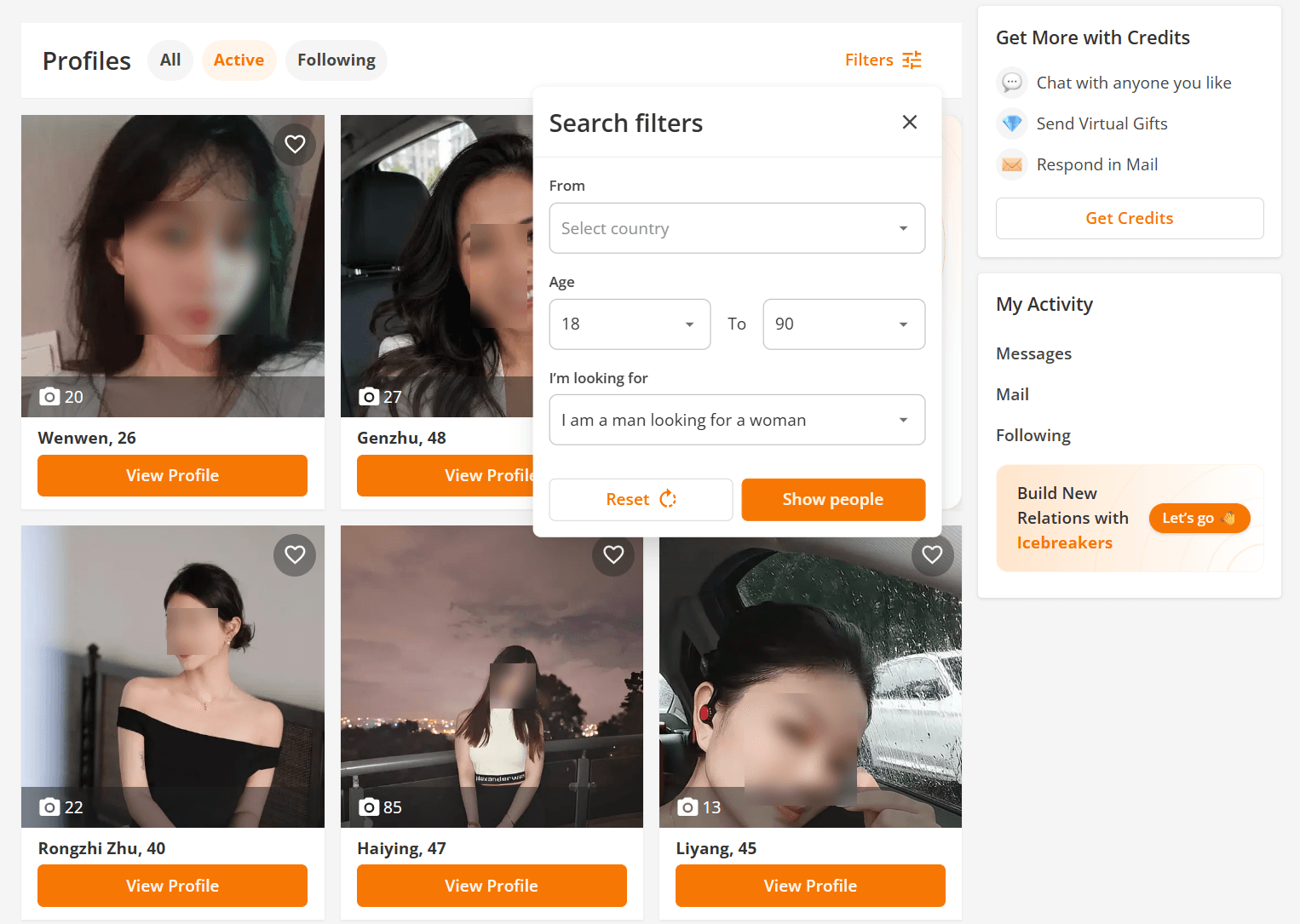Open Wenwen's photo count camera icon
1300x924 pixels.
[50, 396]
